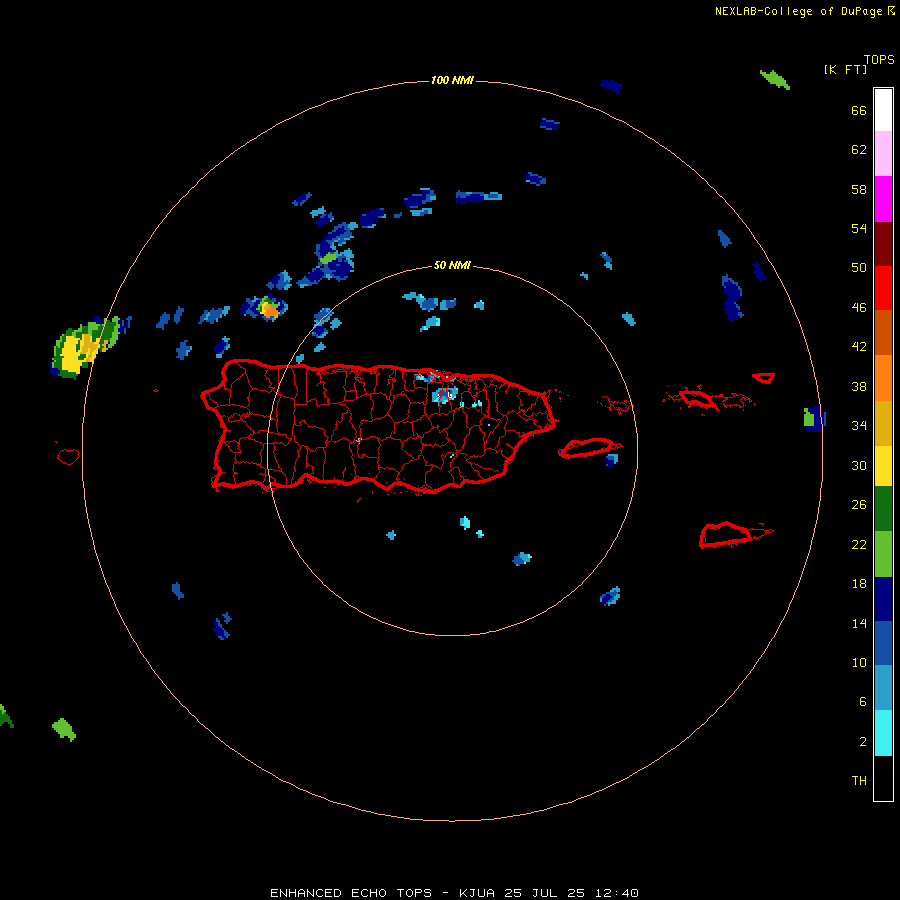Pick the dark orange legend swatch
This screenshot has width=900, height=900.
tap(883, 333)
